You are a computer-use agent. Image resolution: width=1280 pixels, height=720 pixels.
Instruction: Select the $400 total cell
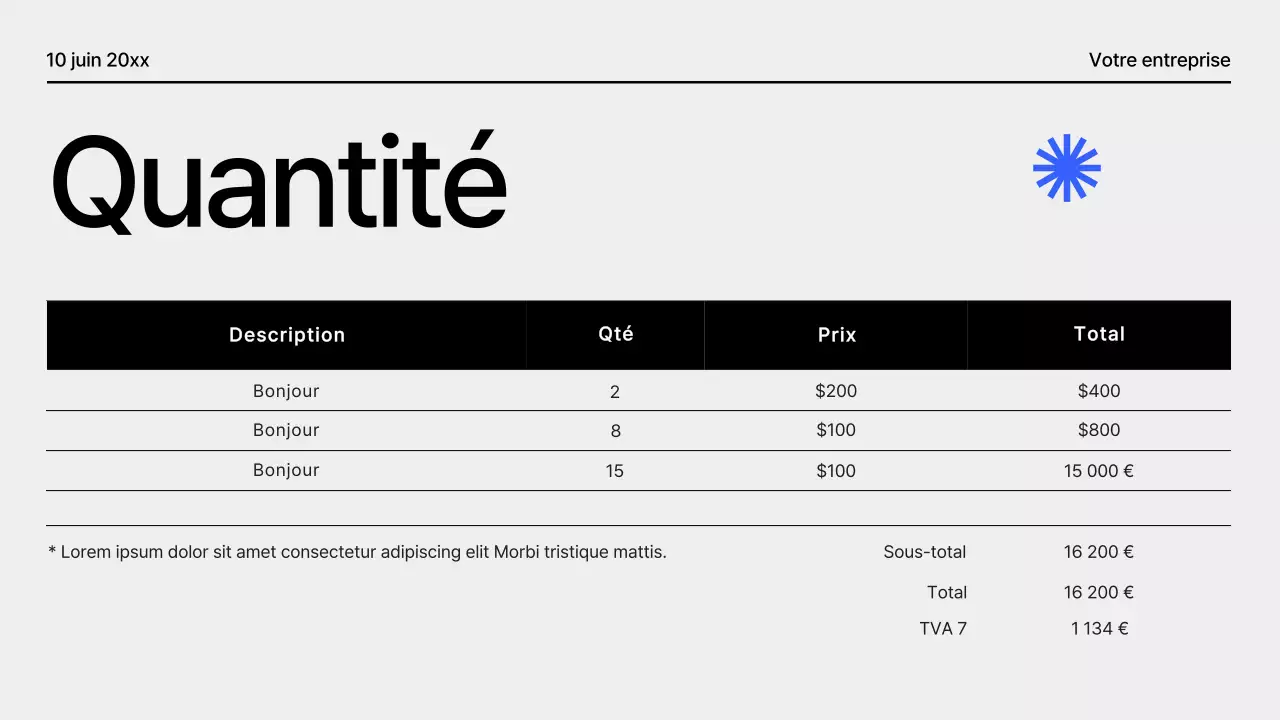point(1099,391)
